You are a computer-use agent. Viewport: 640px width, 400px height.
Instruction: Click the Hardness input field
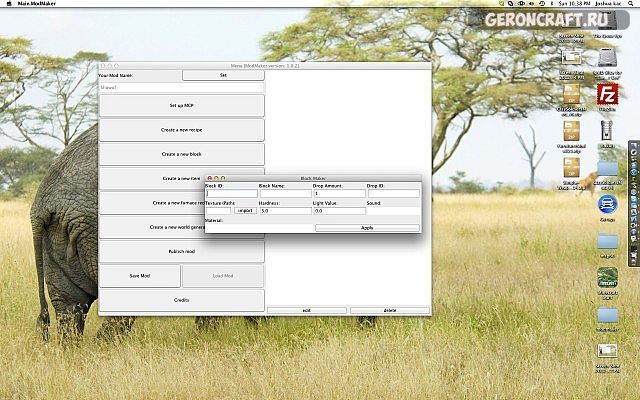click(x=285, y=211)
